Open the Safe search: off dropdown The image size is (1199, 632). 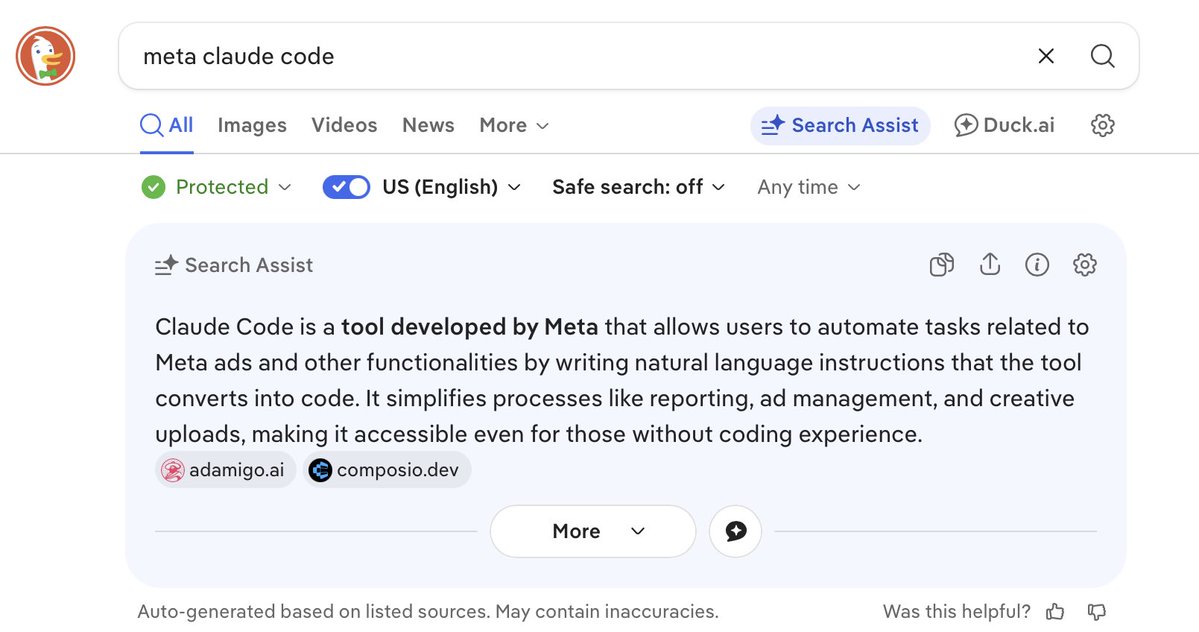click(x=638, y=187)
